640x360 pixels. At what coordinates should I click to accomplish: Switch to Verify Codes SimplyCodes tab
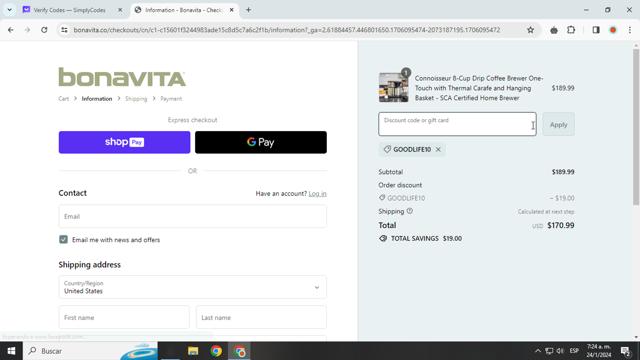point(69,10)
